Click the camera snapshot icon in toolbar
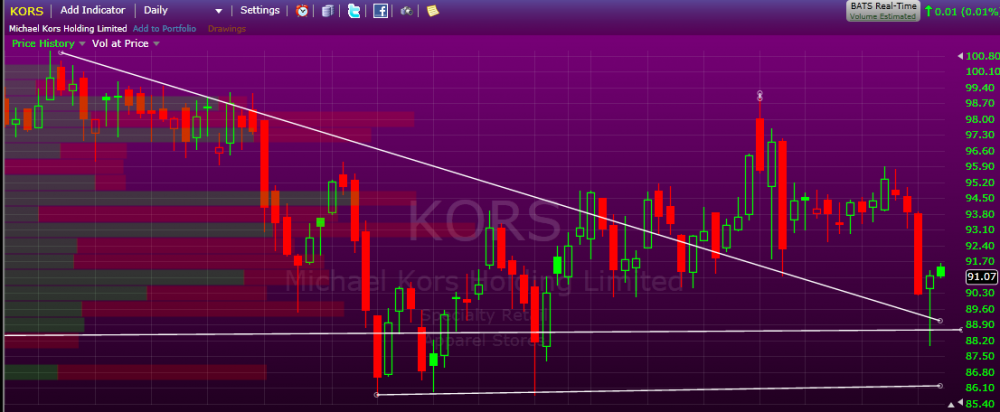 [x=406, y=11]
